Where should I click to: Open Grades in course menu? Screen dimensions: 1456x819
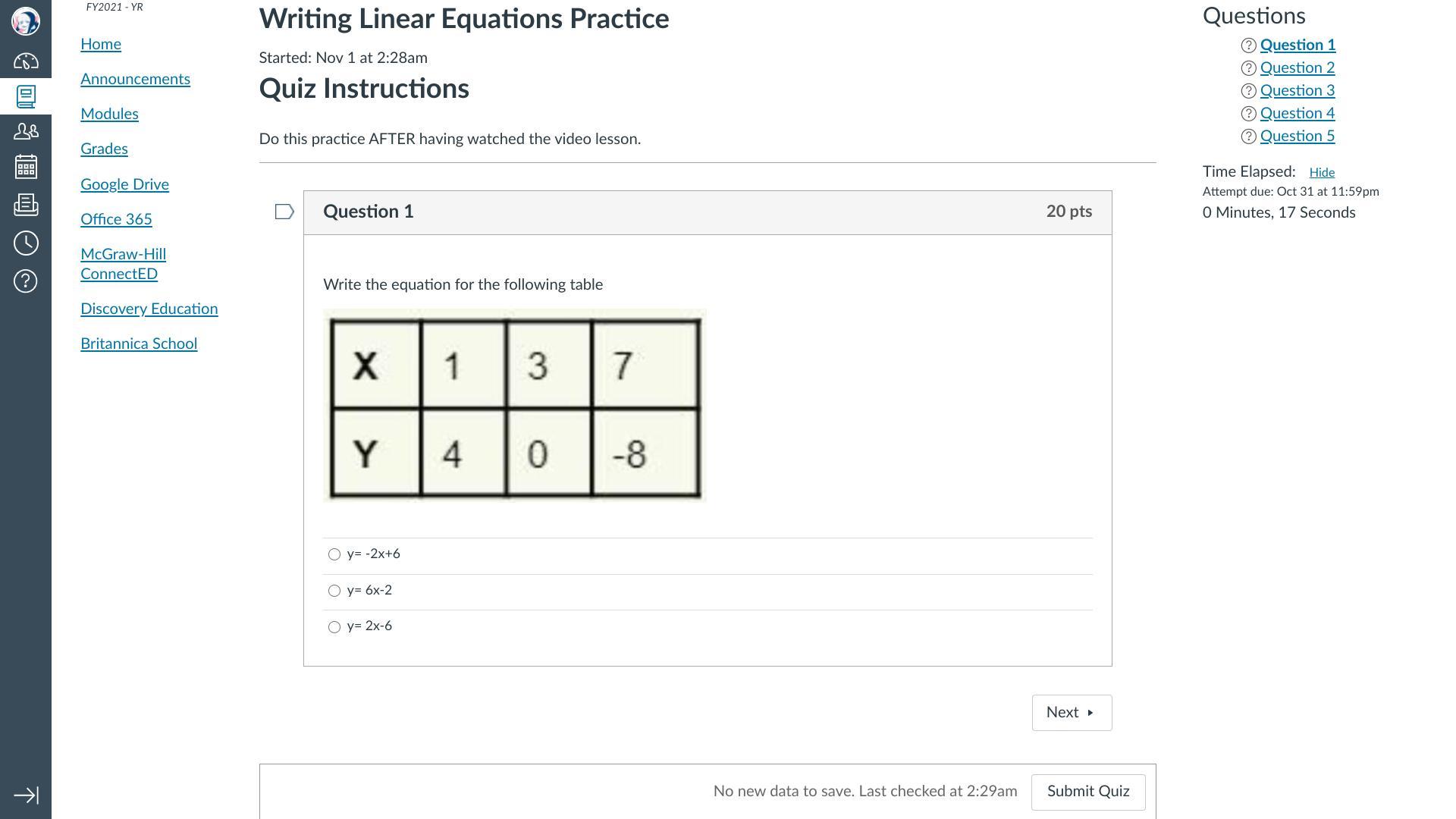tap(104, 149)
